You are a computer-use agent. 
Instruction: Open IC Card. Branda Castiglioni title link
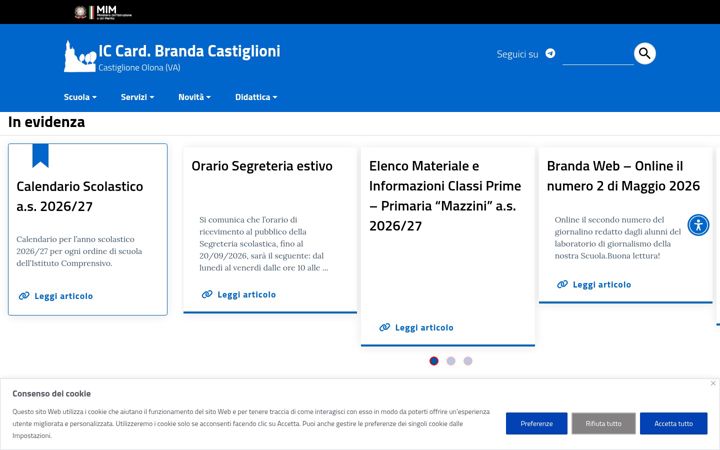(189, 51)
